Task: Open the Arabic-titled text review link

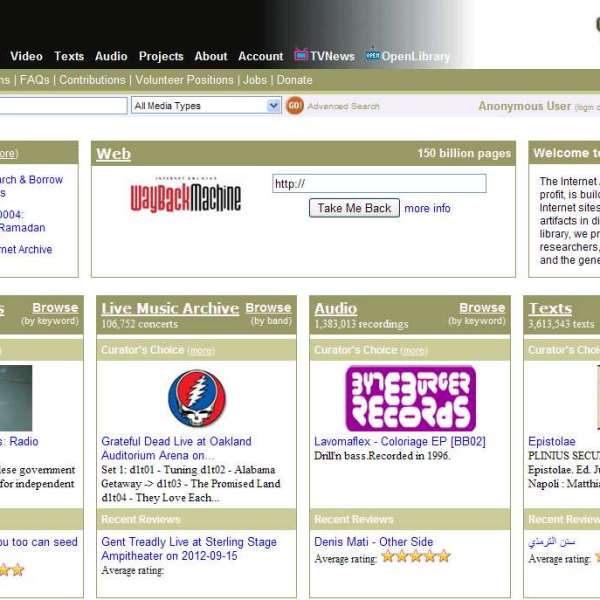Action: 551,542
